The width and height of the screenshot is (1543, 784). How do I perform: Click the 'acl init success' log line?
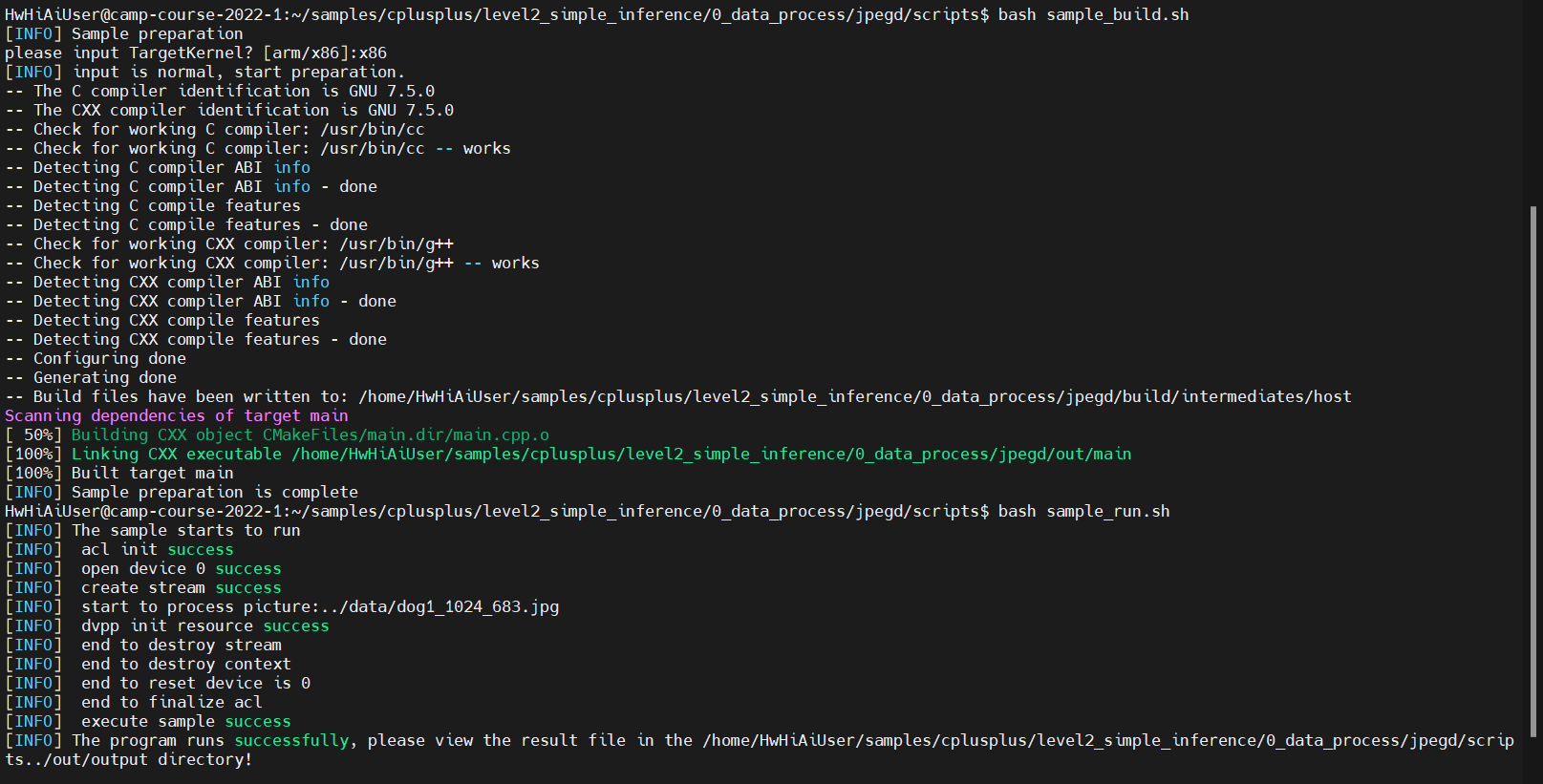pyautogui.click(x=157, y=550)
